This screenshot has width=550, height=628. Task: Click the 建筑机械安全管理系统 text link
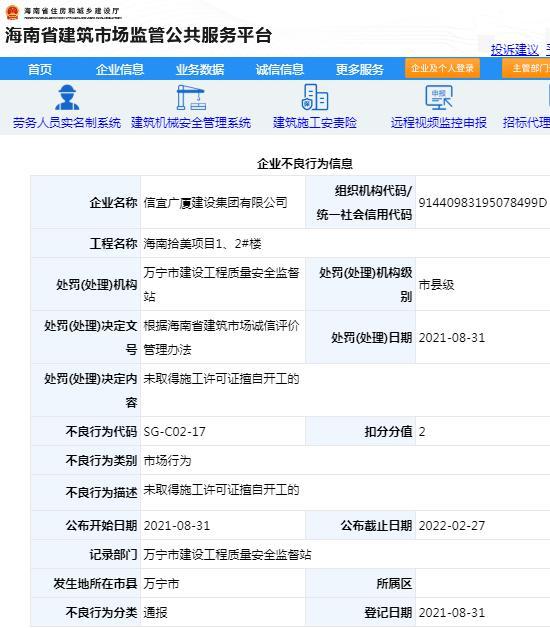pos(191,123)
